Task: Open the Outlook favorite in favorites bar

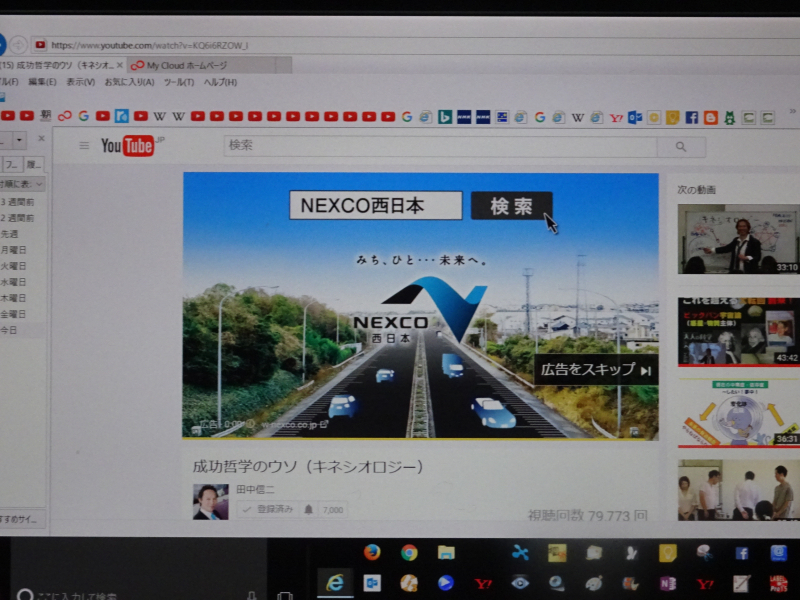Action: (x=635, y=117)
